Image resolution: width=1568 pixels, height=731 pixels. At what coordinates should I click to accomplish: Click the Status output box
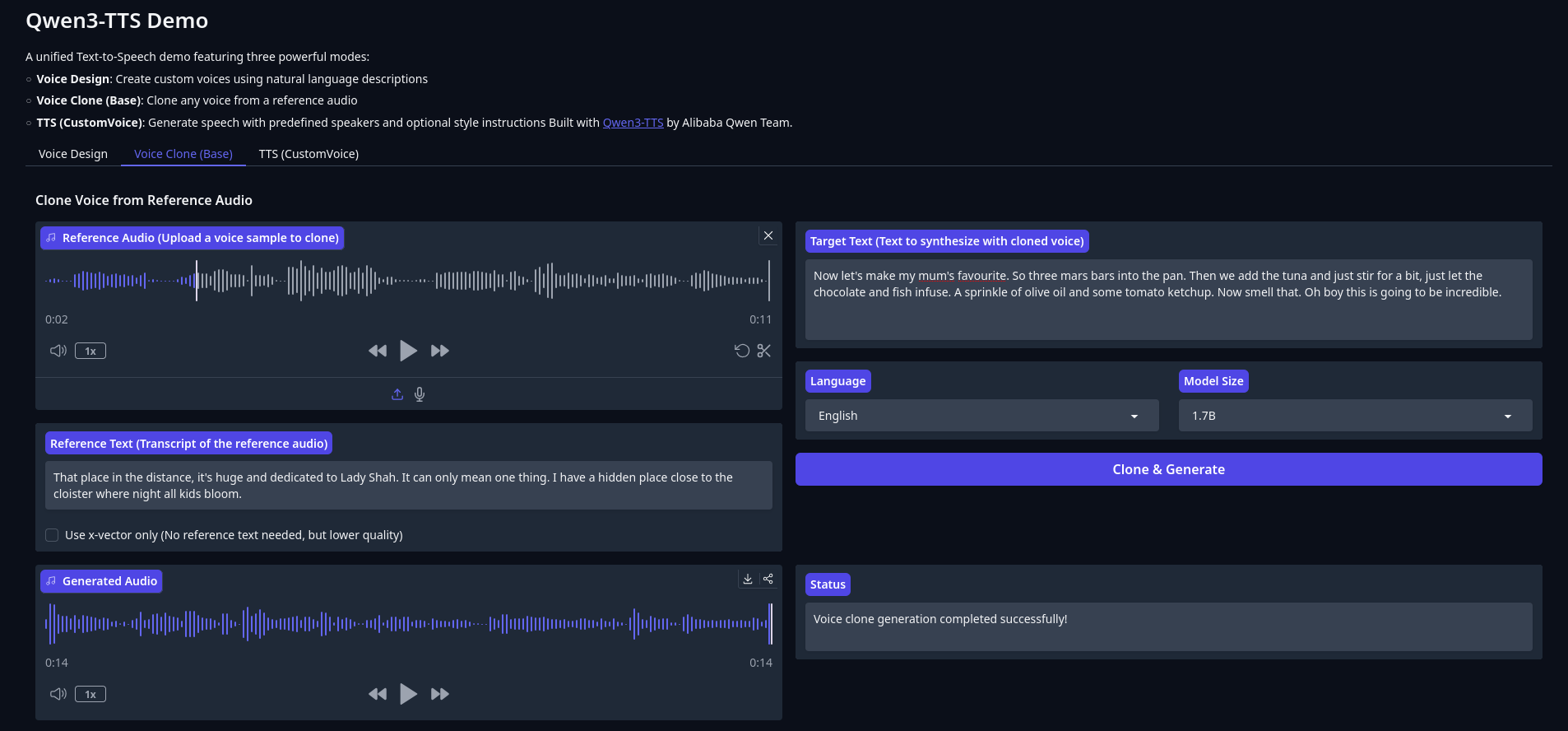pyautogui.click(x=1169, y=626)
